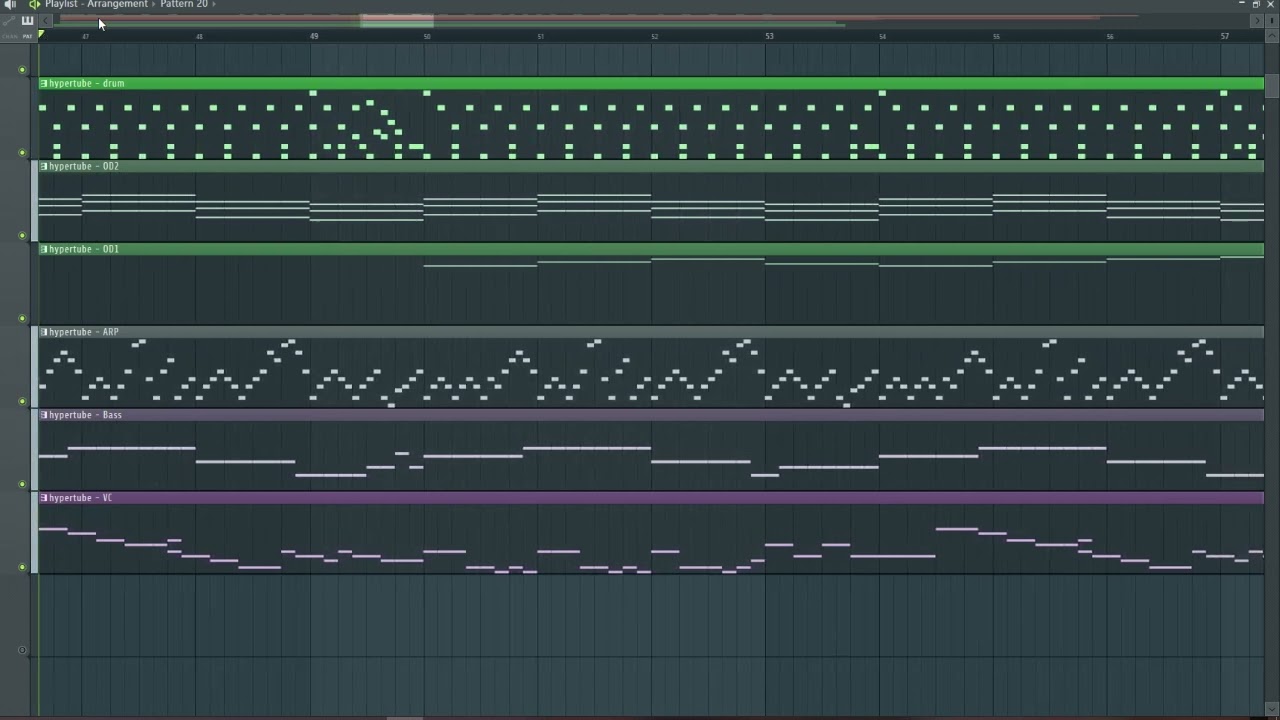
Task: Mute the track holding hypertube - ARP
Action: [x=22, y=402]
